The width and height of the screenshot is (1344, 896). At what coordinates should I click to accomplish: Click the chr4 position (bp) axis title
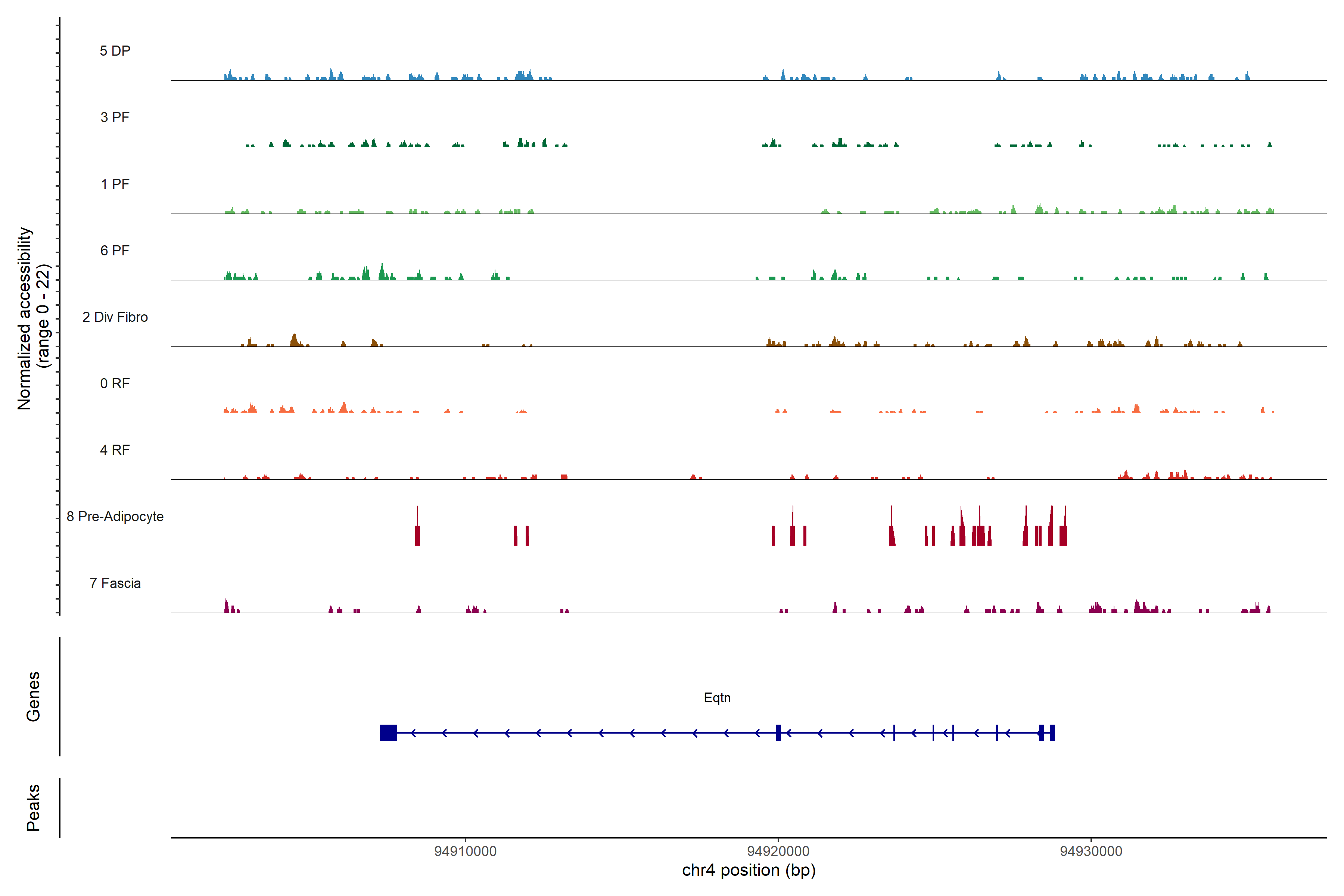(749, 870)
